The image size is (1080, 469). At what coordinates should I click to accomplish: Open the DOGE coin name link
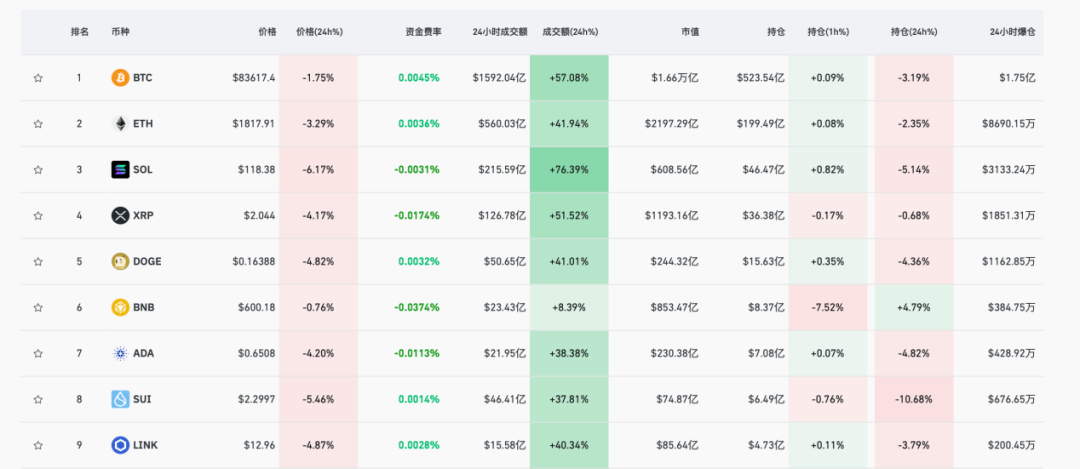click(x=147, y=262)
